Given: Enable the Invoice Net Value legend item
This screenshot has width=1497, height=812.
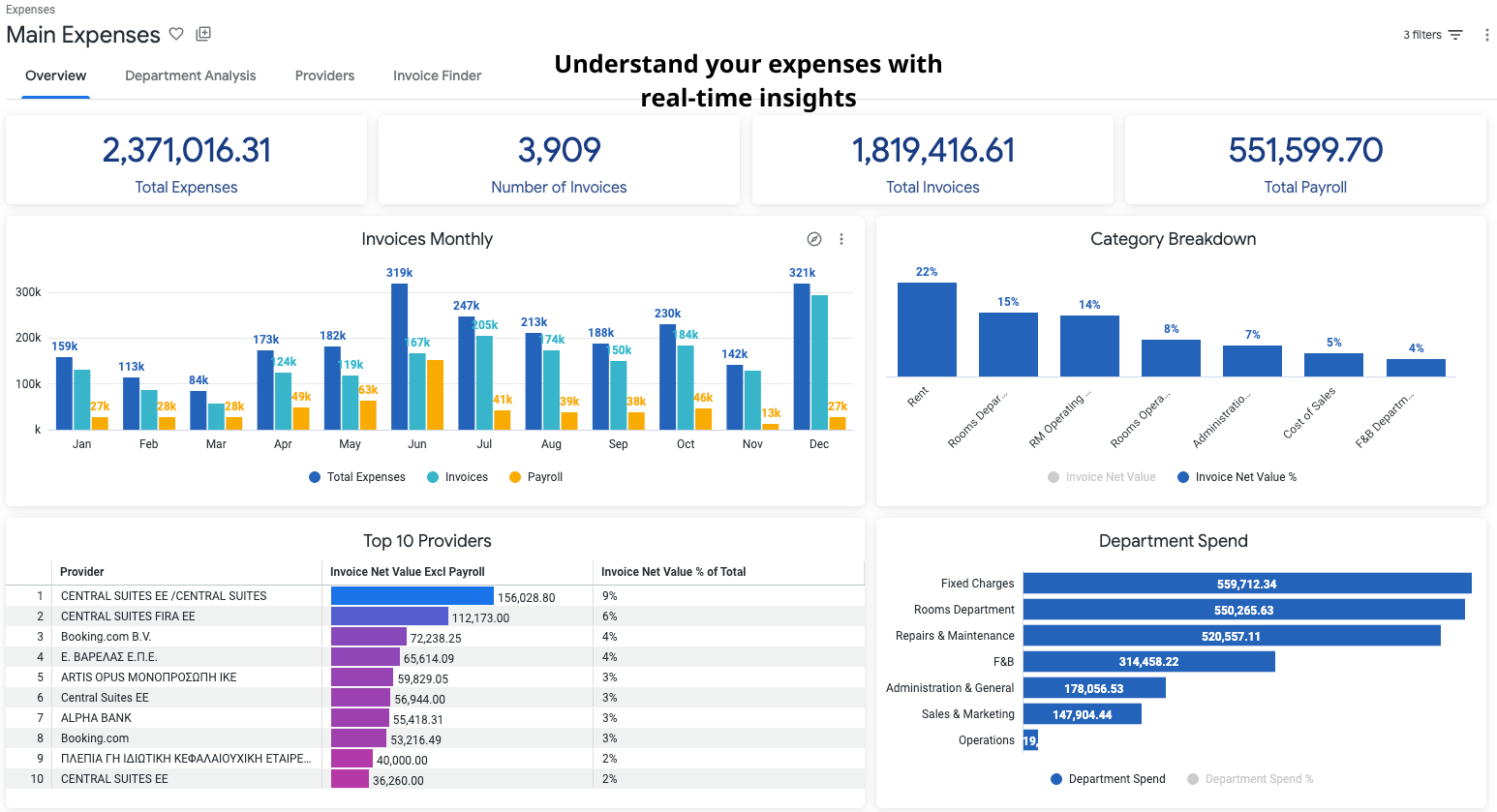Looking at the screenshot, I should (x=1101, y=476).
